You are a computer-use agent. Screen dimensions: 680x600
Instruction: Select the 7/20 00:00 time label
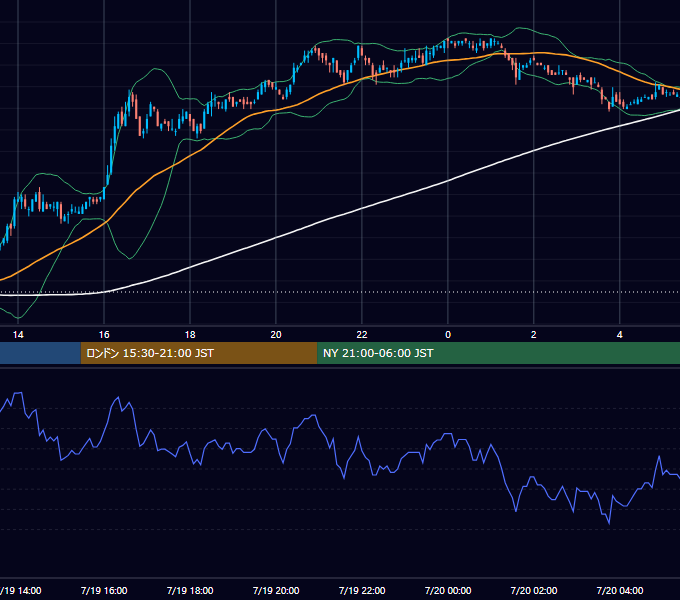click(x=448, y=590)
